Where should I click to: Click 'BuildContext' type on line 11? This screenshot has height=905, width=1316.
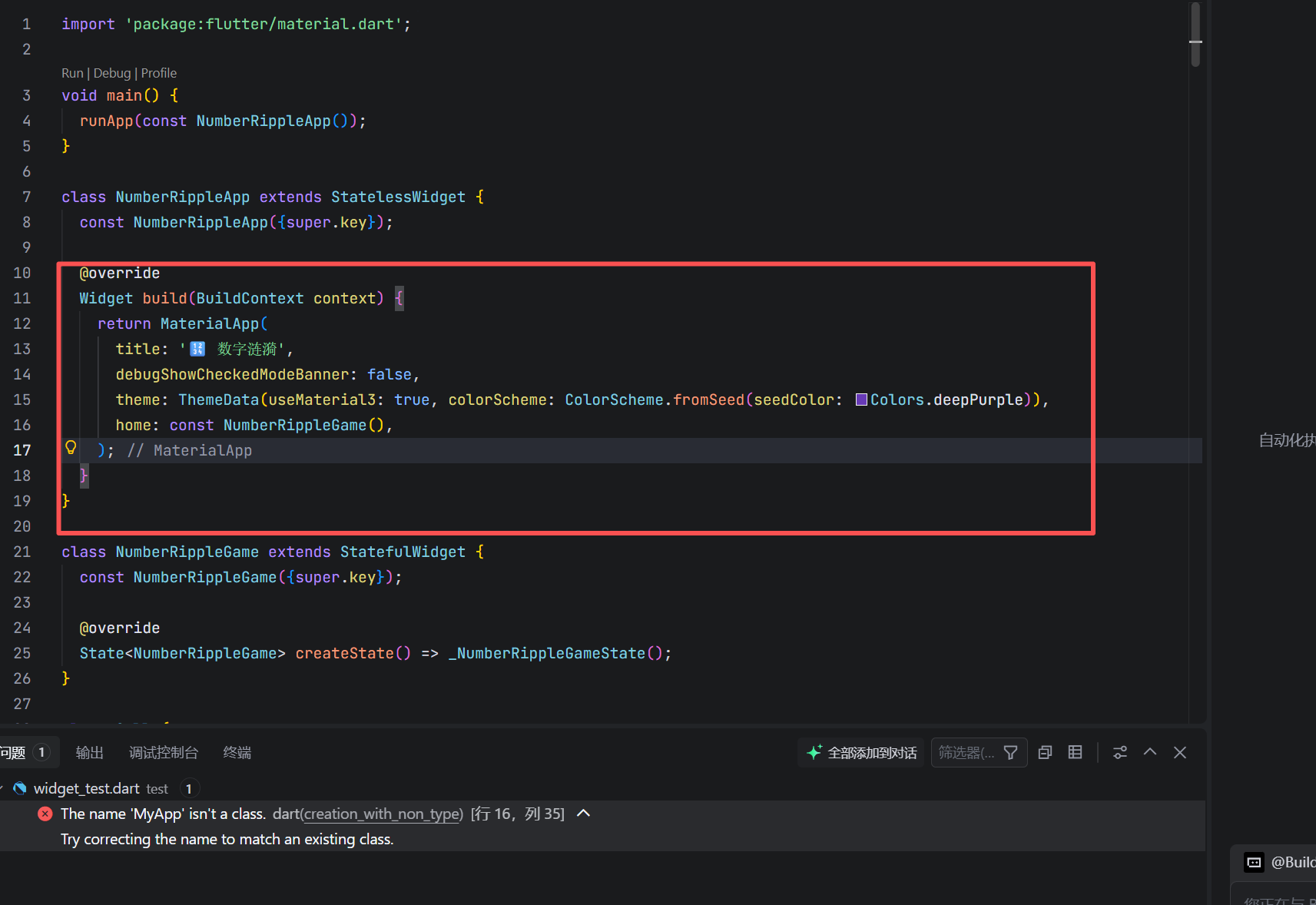250,298
